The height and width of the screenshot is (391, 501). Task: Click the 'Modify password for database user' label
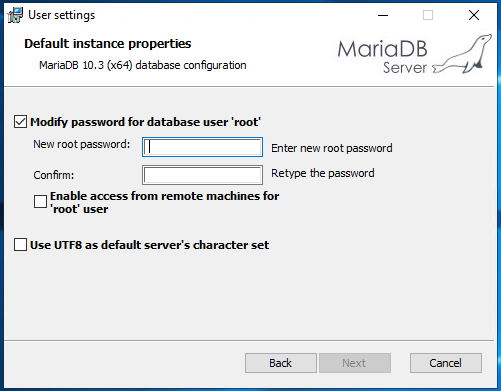point(145,122)
